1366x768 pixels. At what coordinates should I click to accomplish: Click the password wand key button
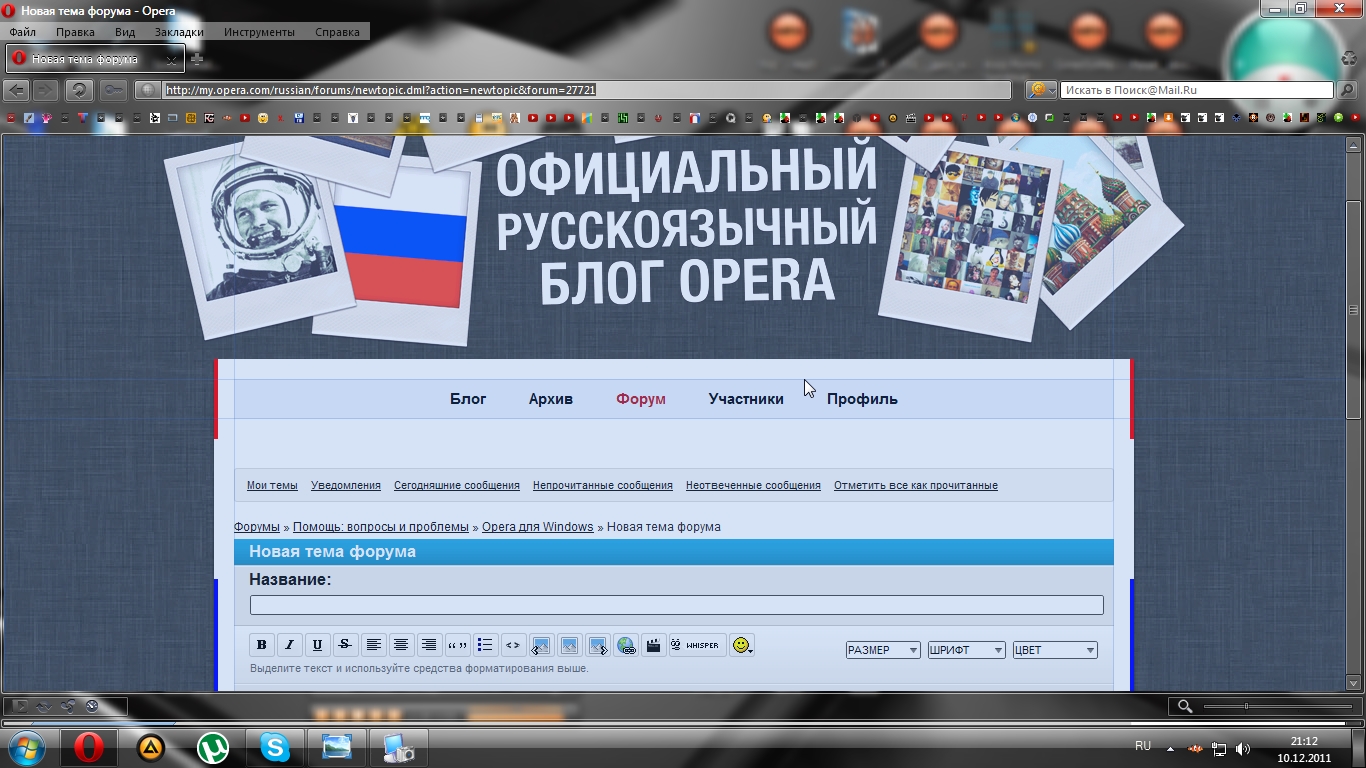coord(113,90)
